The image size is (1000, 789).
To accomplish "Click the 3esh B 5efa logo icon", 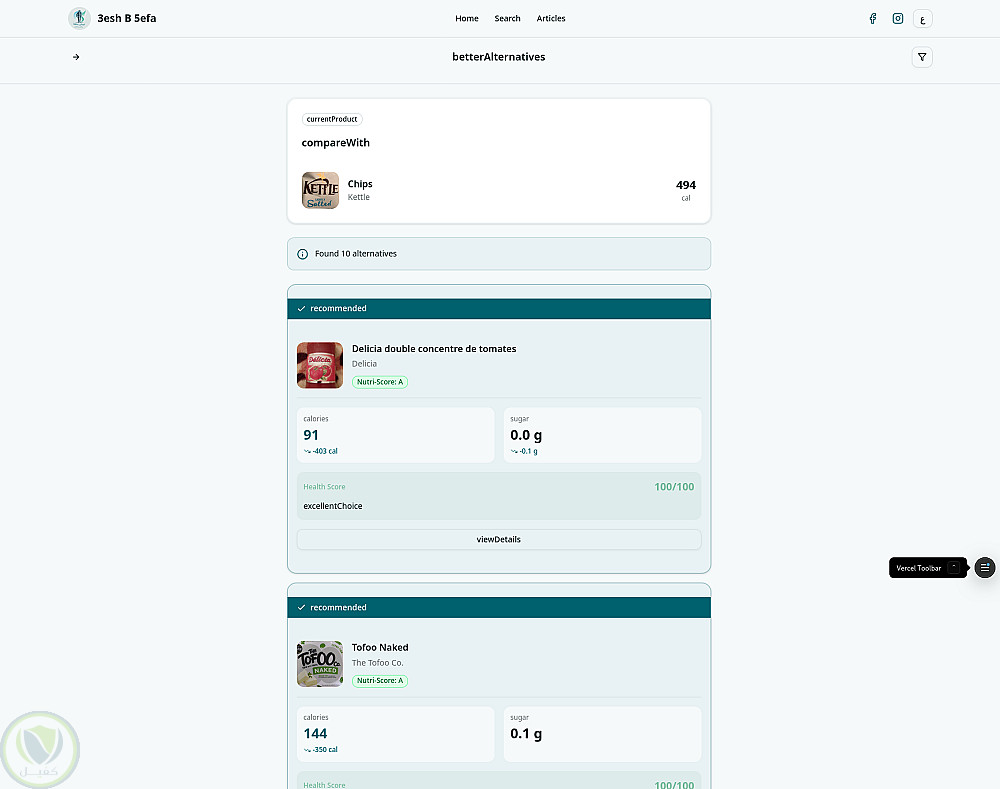I will point(79,18).
